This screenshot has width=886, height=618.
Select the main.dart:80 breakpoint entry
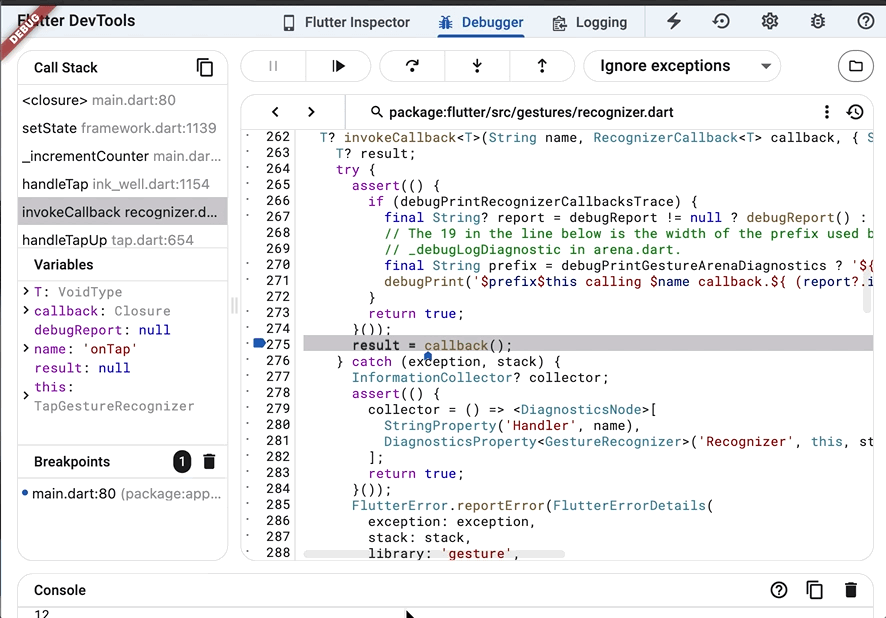(123, 493)
